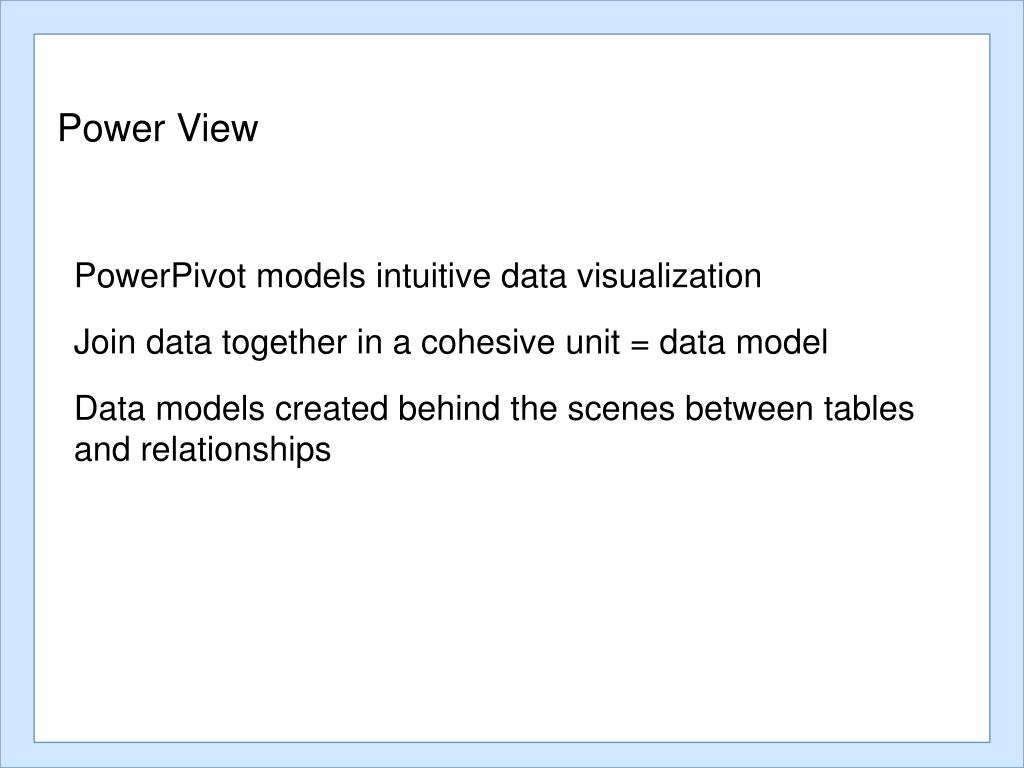Click the equals sign in second line
Screen dimensions: 1024x768
pos(640,344)
